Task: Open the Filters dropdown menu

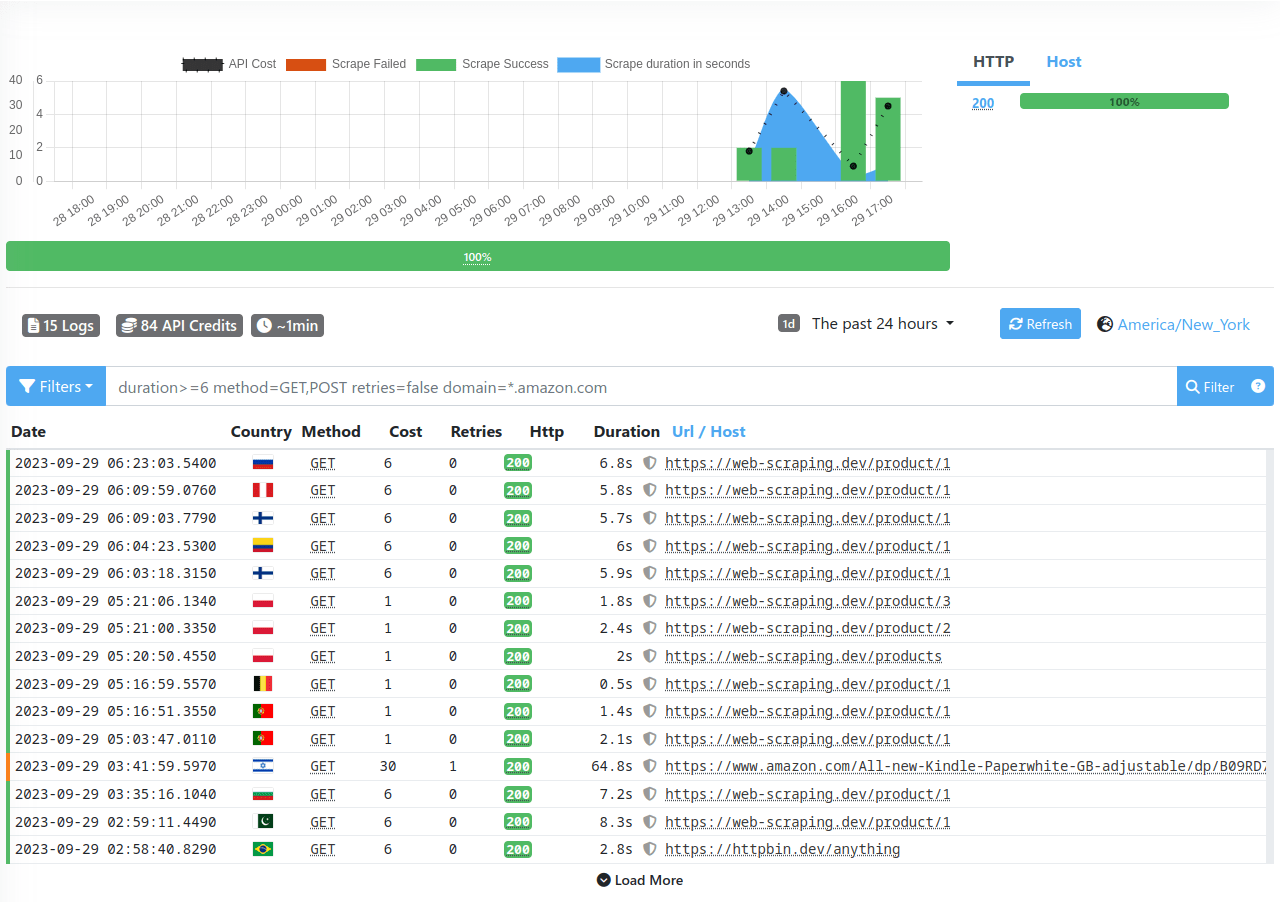Action: pyautogui.click(x=55, y=386)
